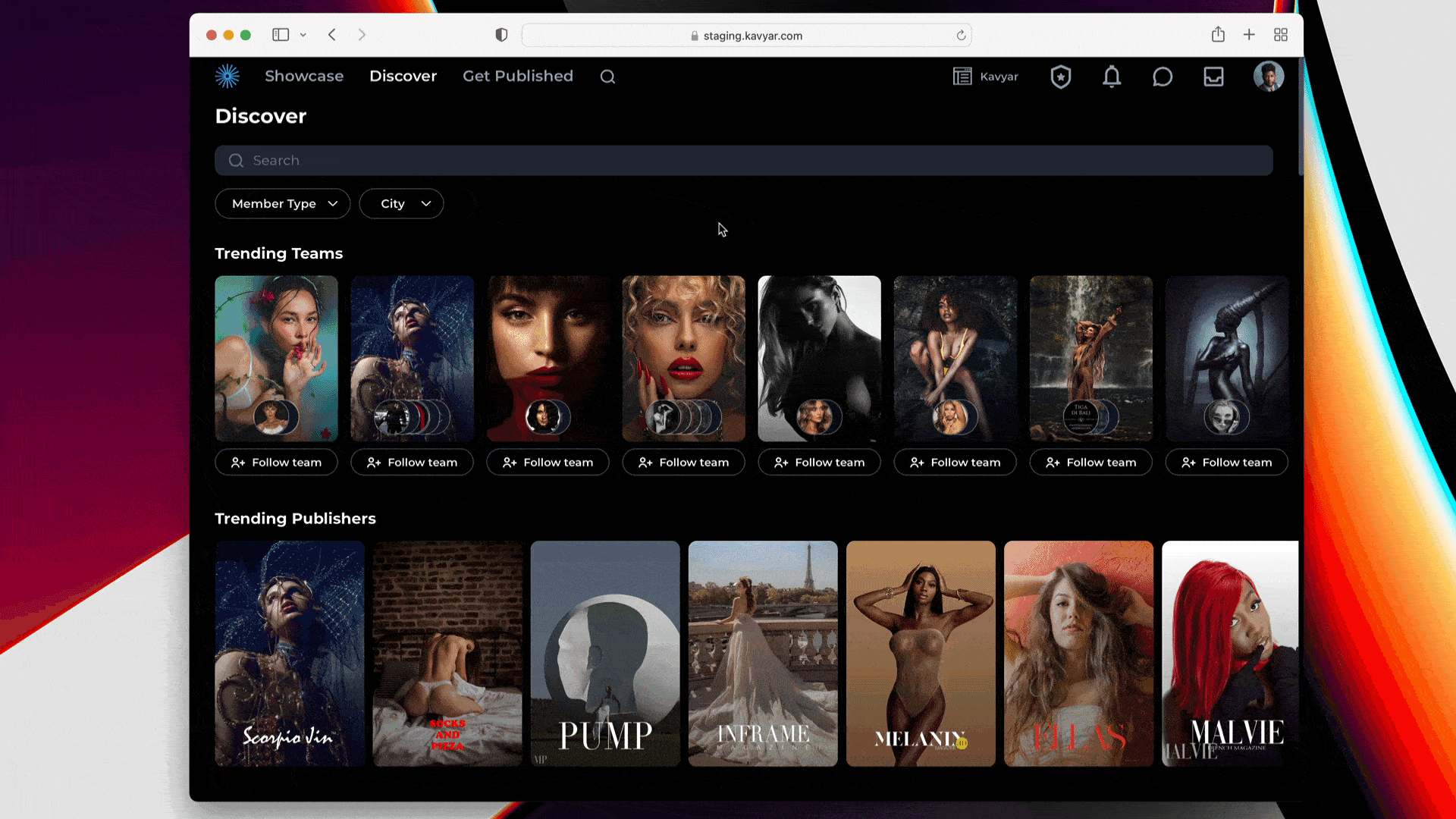This screenshot has width=1456, height=819.
Task: Open Socks and Pizza publisher cover
Action: point(447,653)
